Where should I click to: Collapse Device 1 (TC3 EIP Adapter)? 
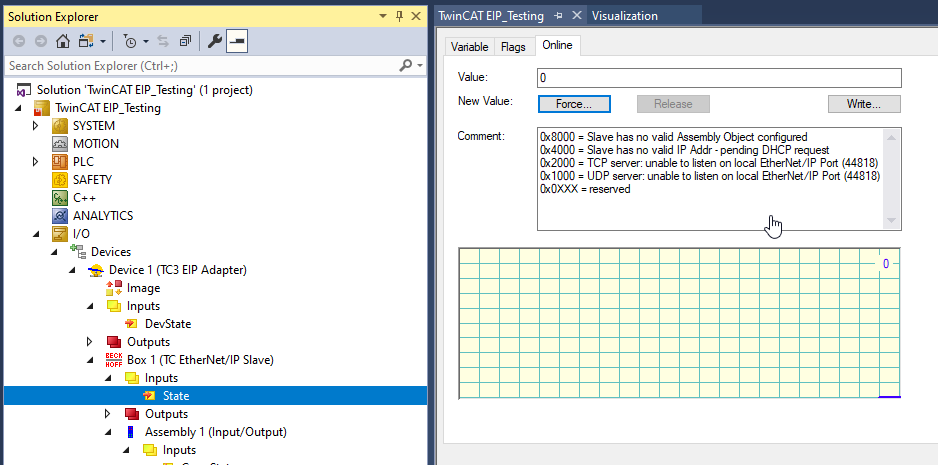point(71,270)
